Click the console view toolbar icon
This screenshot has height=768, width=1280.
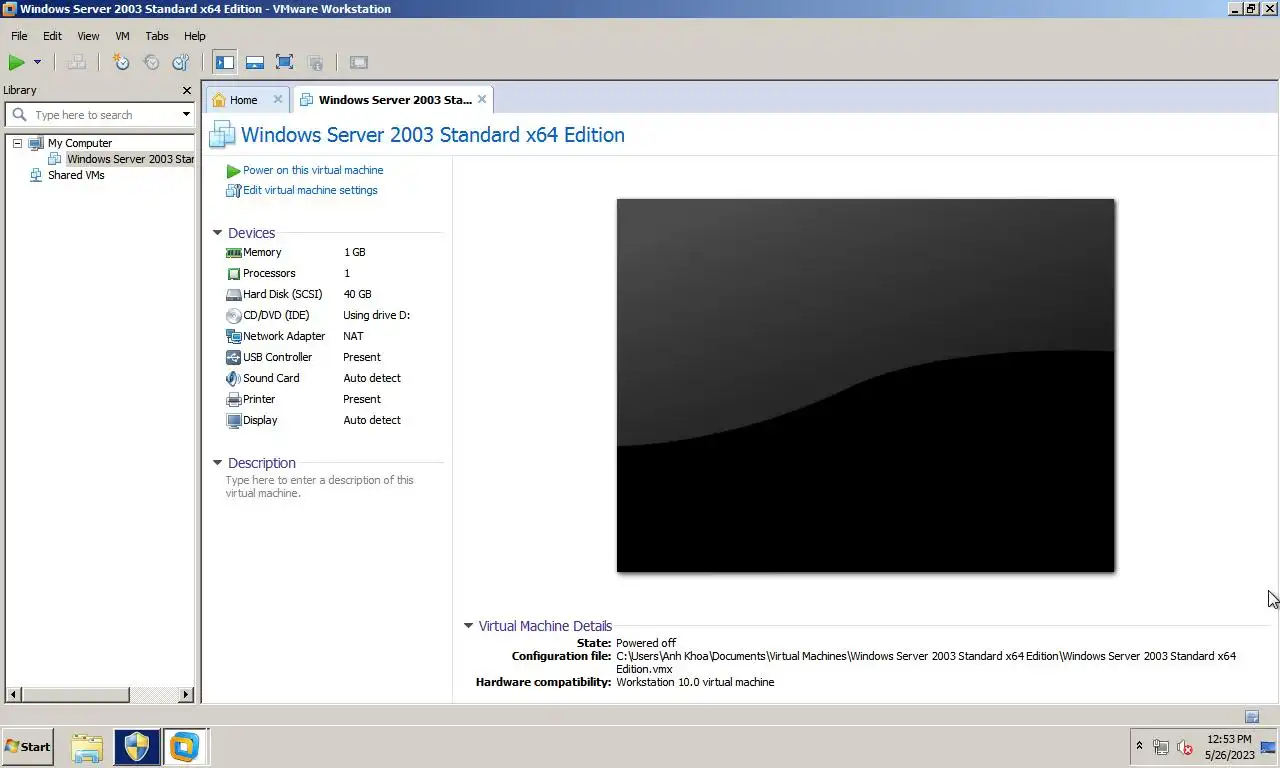[359, 62]
